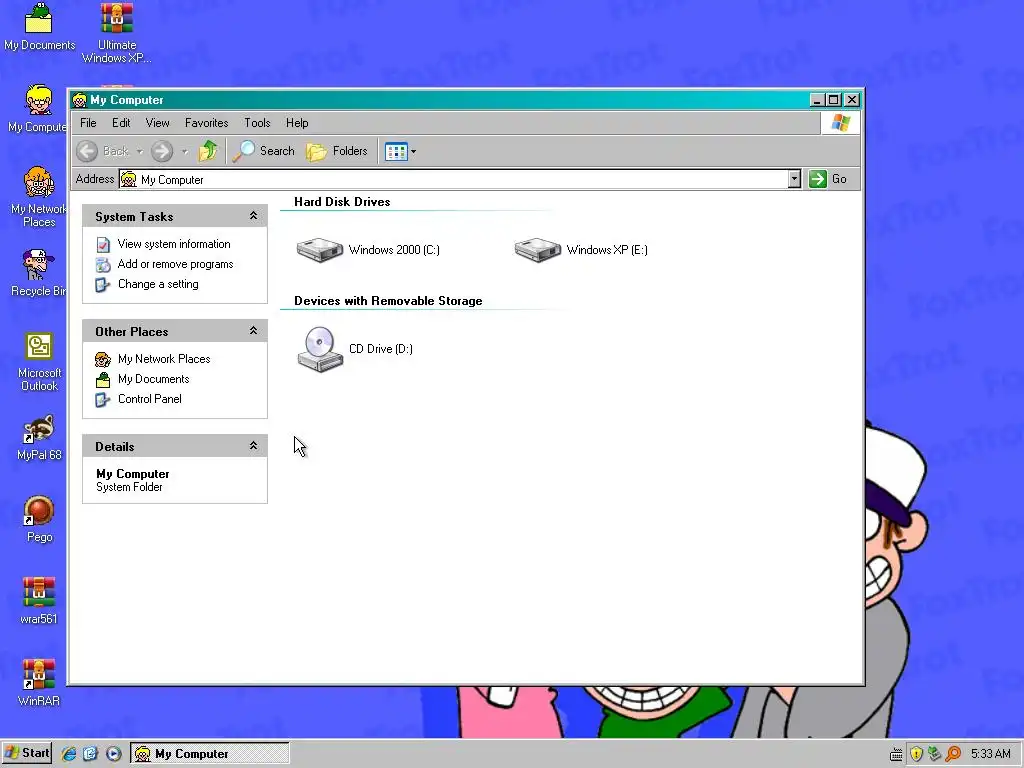Click the magnifier tray icon
The width and height of the screenshot is (1024, 768).
(953, 754)
